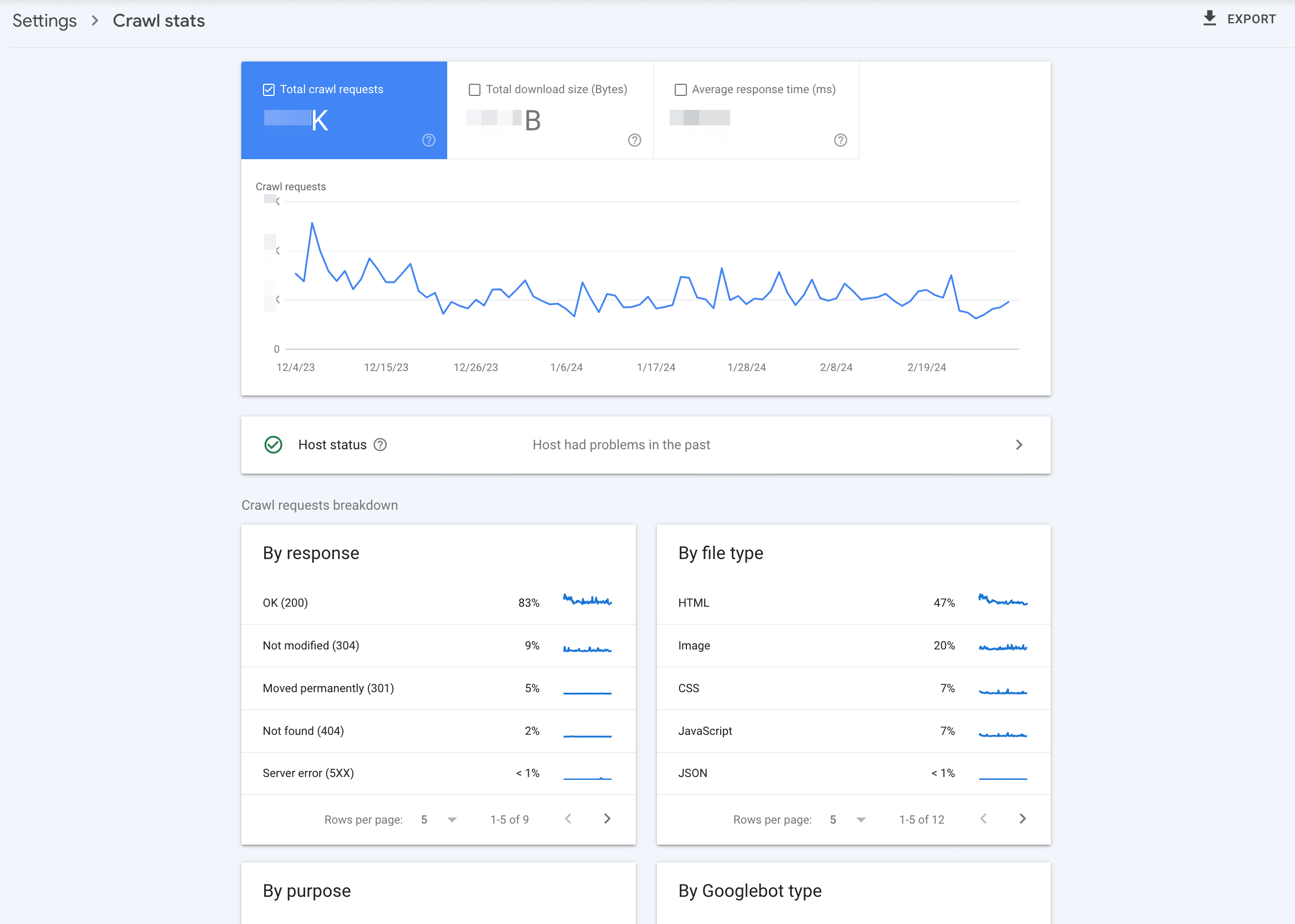Image resolution: width=1295 pixels, height=924 pixels.
Task: Open the CSS file type row
Action: tap(853, 688)
